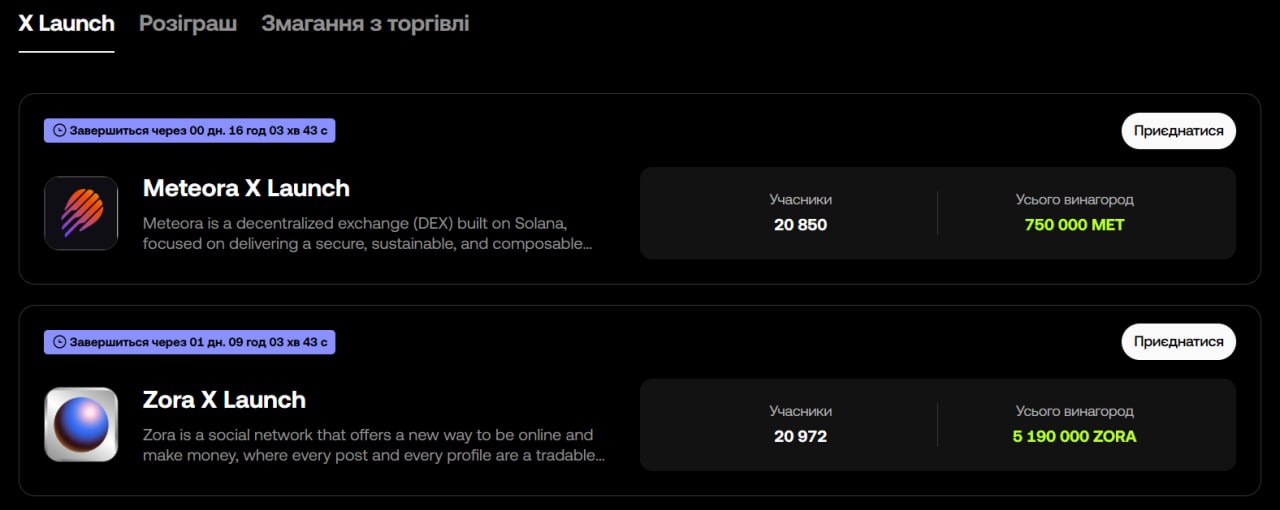This screenshot has height=510, width=1280.
Task: Open the Meteora project logo icon
Action: [81, 213]
